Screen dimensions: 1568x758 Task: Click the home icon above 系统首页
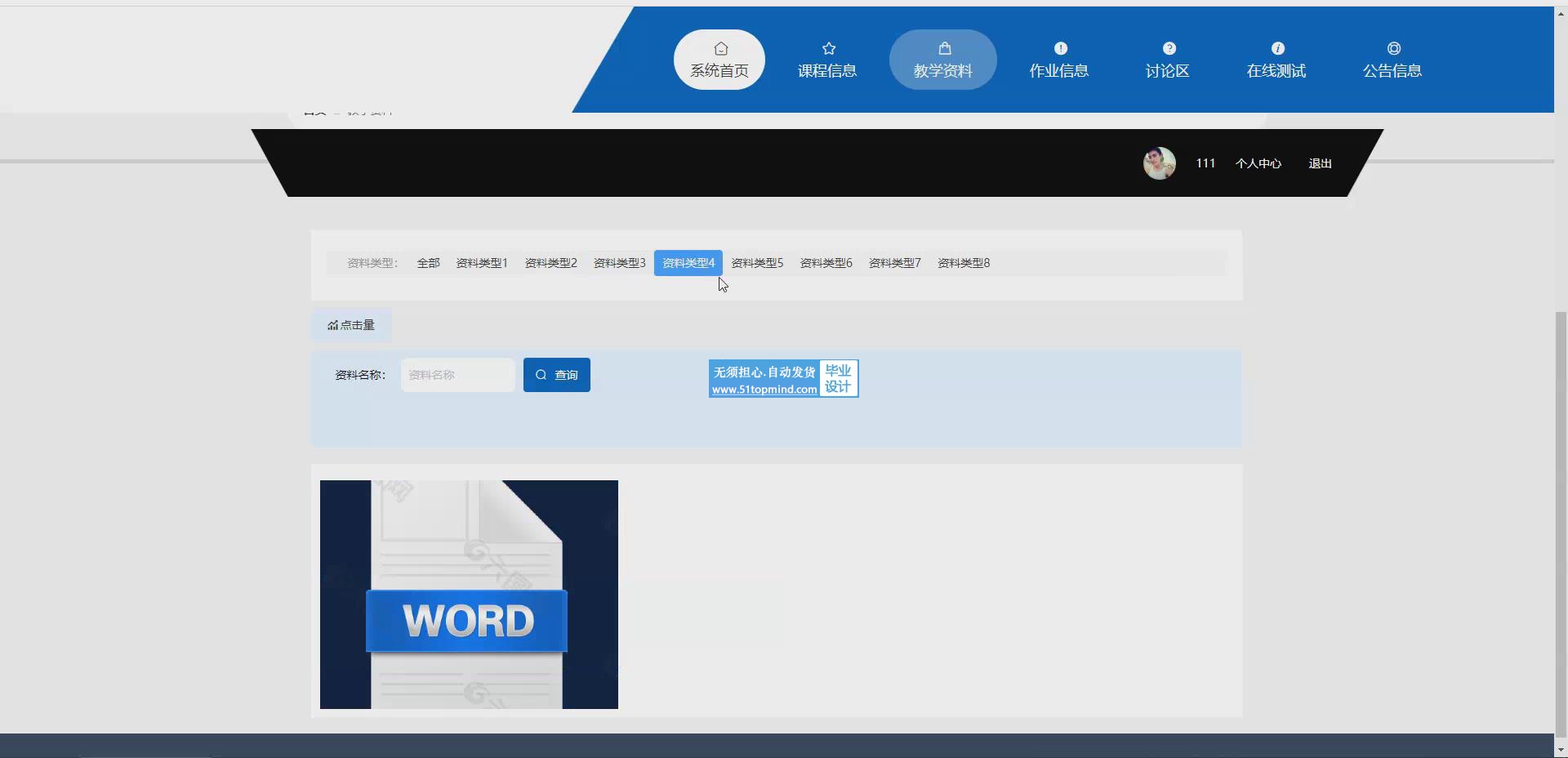[x=720, y=48]
